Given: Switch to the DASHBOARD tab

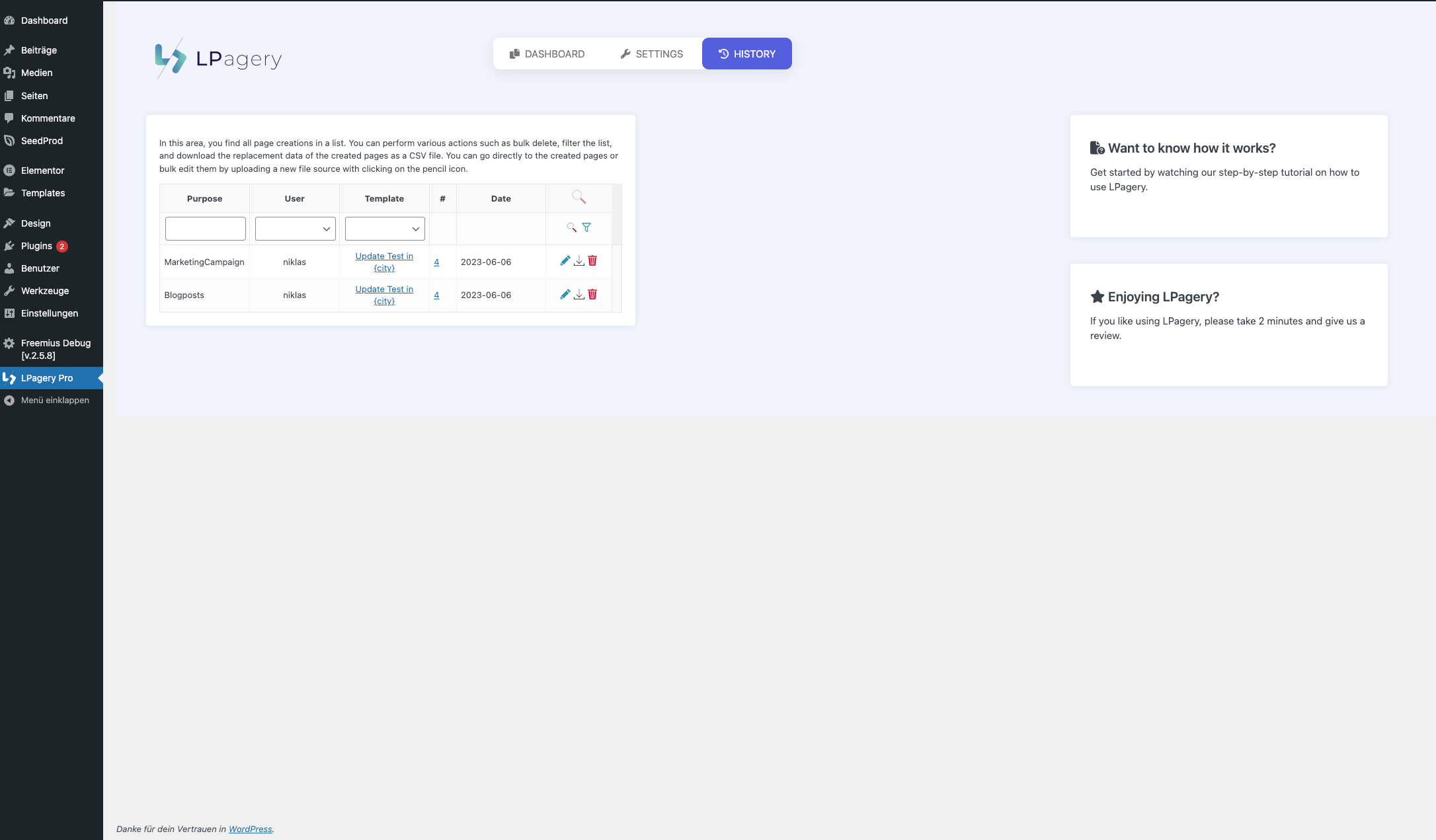Looking at the screenshot, I should pyautogui.click(x=547, y=54).
